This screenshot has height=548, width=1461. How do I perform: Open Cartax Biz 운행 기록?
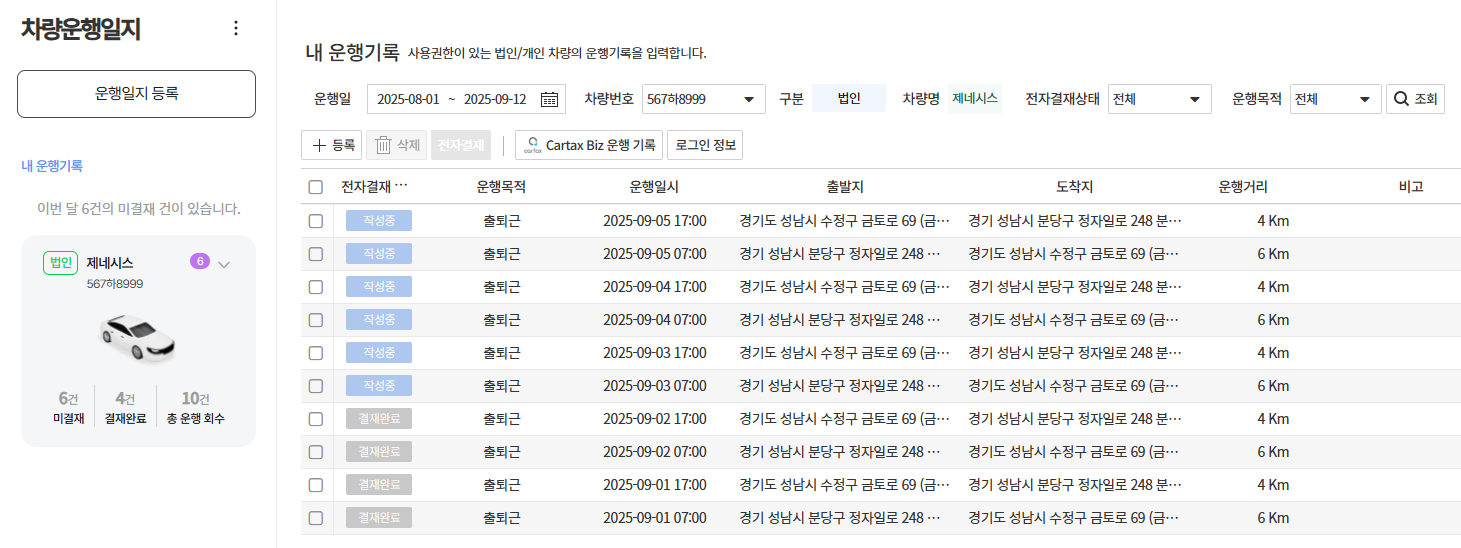pyautogui.click(x=588, y=145)
